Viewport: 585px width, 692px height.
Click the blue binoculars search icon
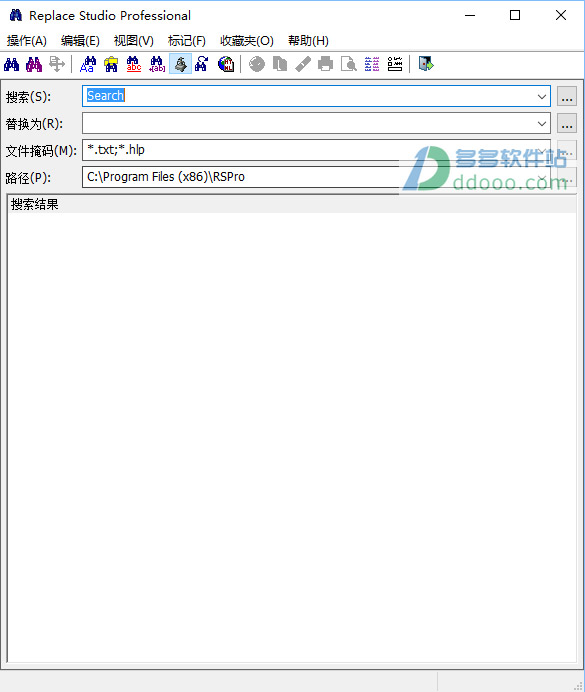point(11,64)
